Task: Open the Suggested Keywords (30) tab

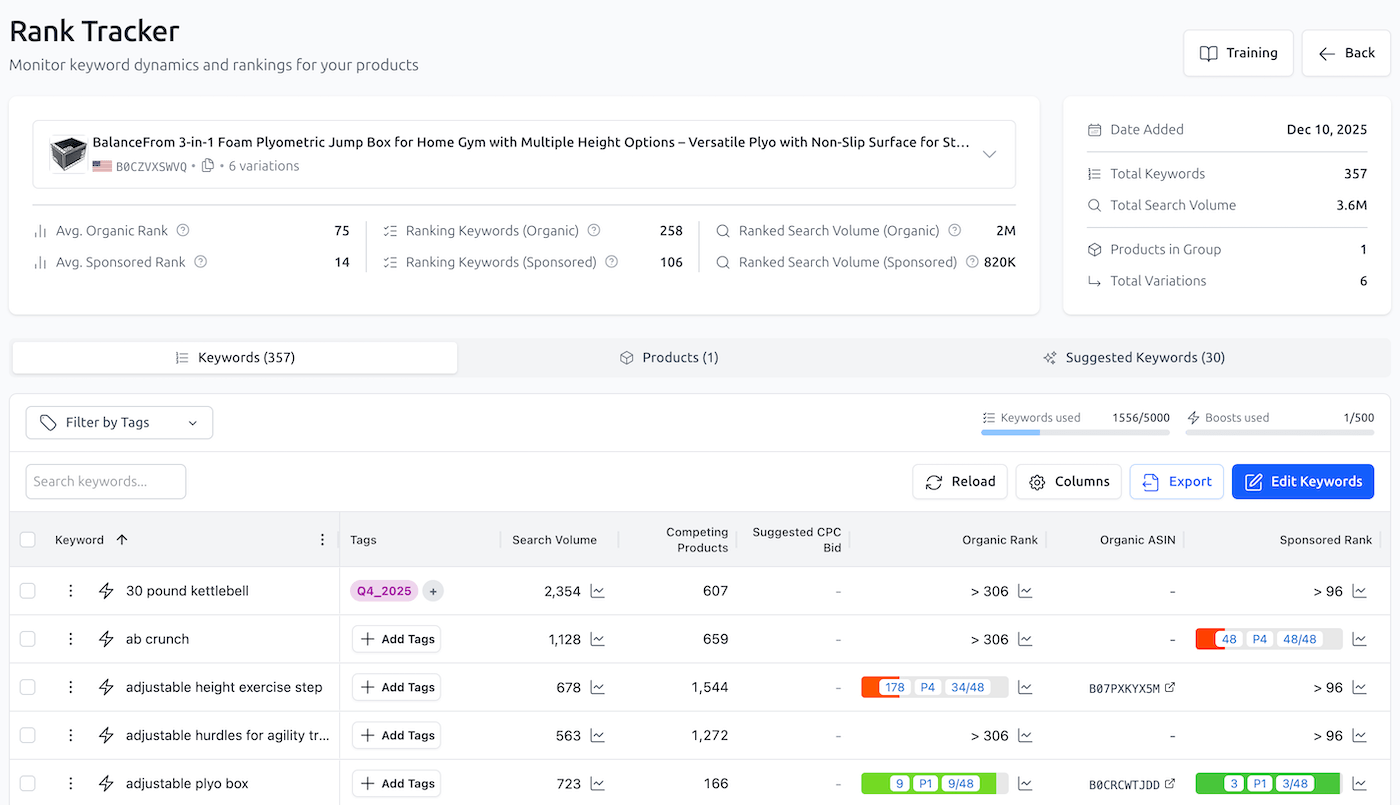Action: (1133, 358)
